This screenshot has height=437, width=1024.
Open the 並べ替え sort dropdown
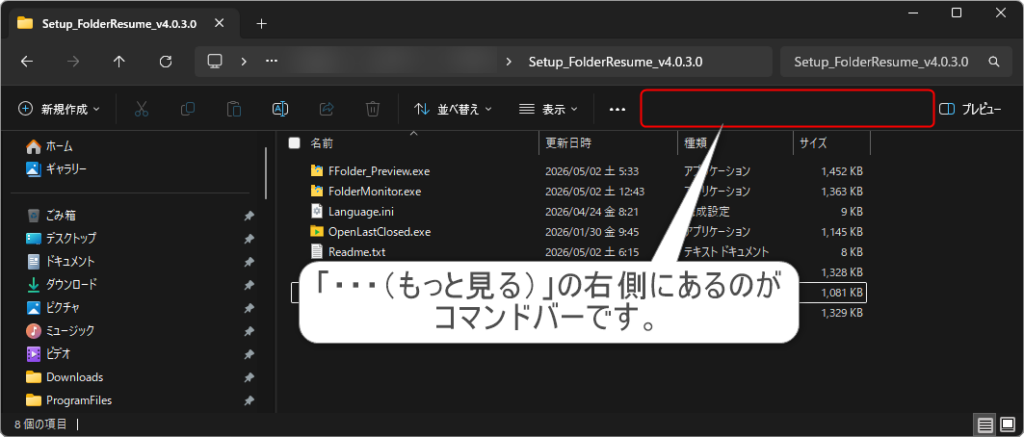click(x=453, y=109)
